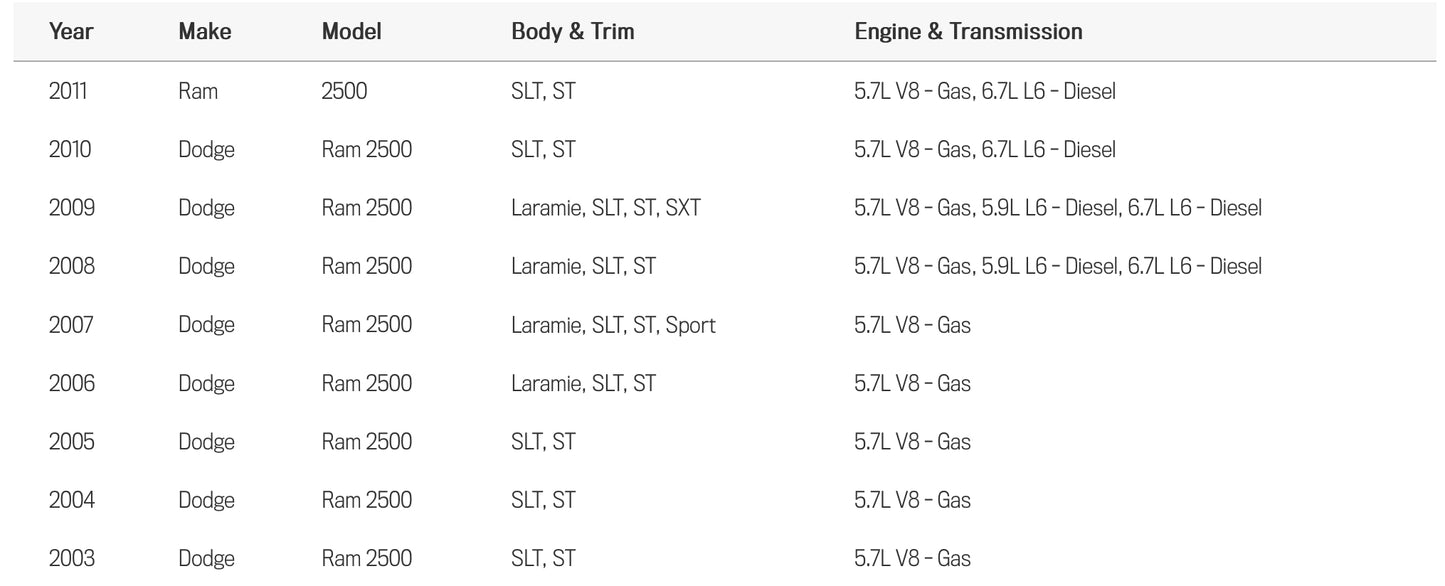Click 2011 row engine 5.7L V8, 6.7L L6
1445x586 pixels.
pos(984,91)
